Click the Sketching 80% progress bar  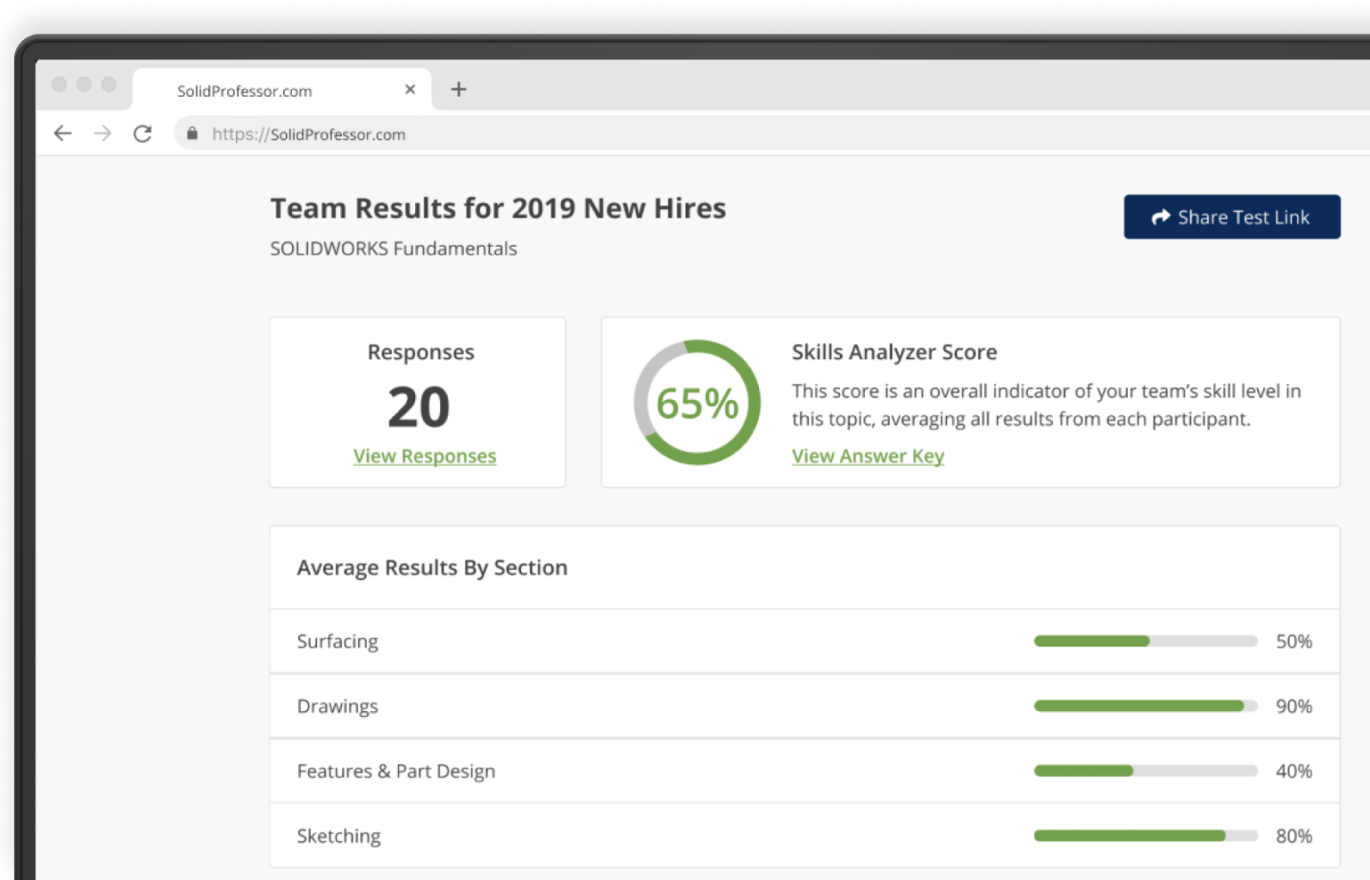click(x=1145, y=836)
